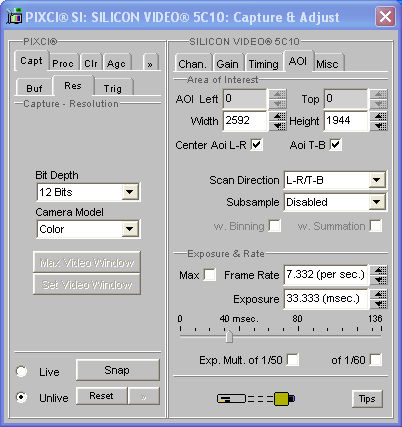Switch to the Chan. tab
402x427 pixels.
(x=193, y=63)
